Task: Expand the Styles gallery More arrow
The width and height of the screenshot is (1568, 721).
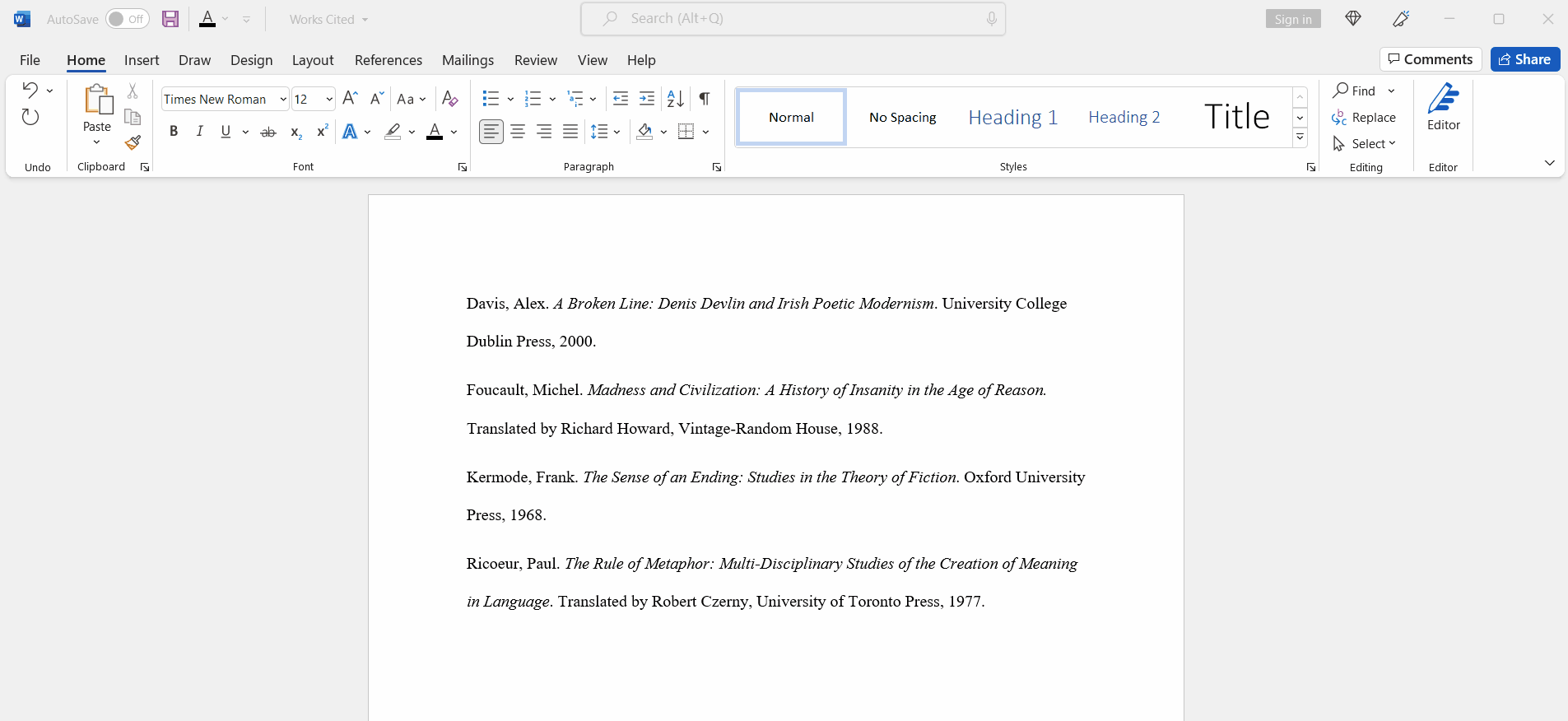Action: coord(1300,137)
